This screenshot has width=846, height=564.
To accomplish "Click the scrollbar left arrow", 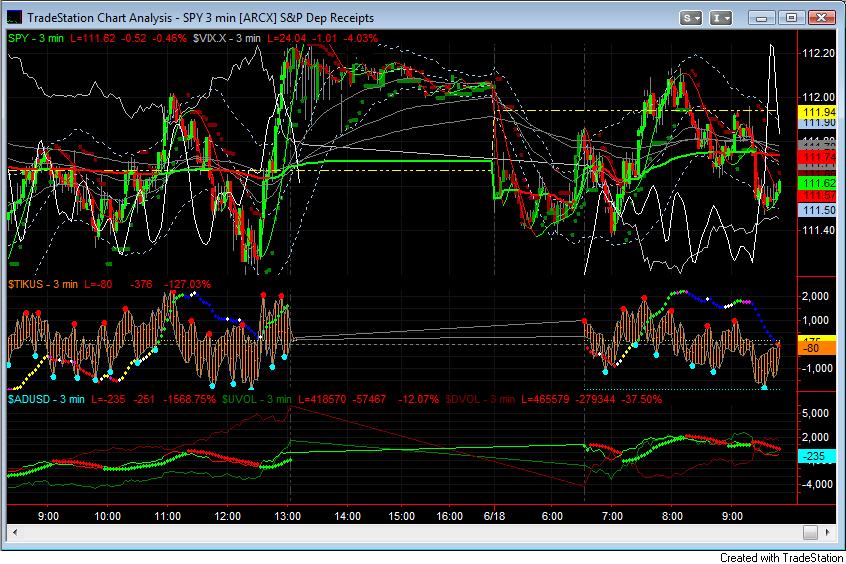I will tap(15, 532).
